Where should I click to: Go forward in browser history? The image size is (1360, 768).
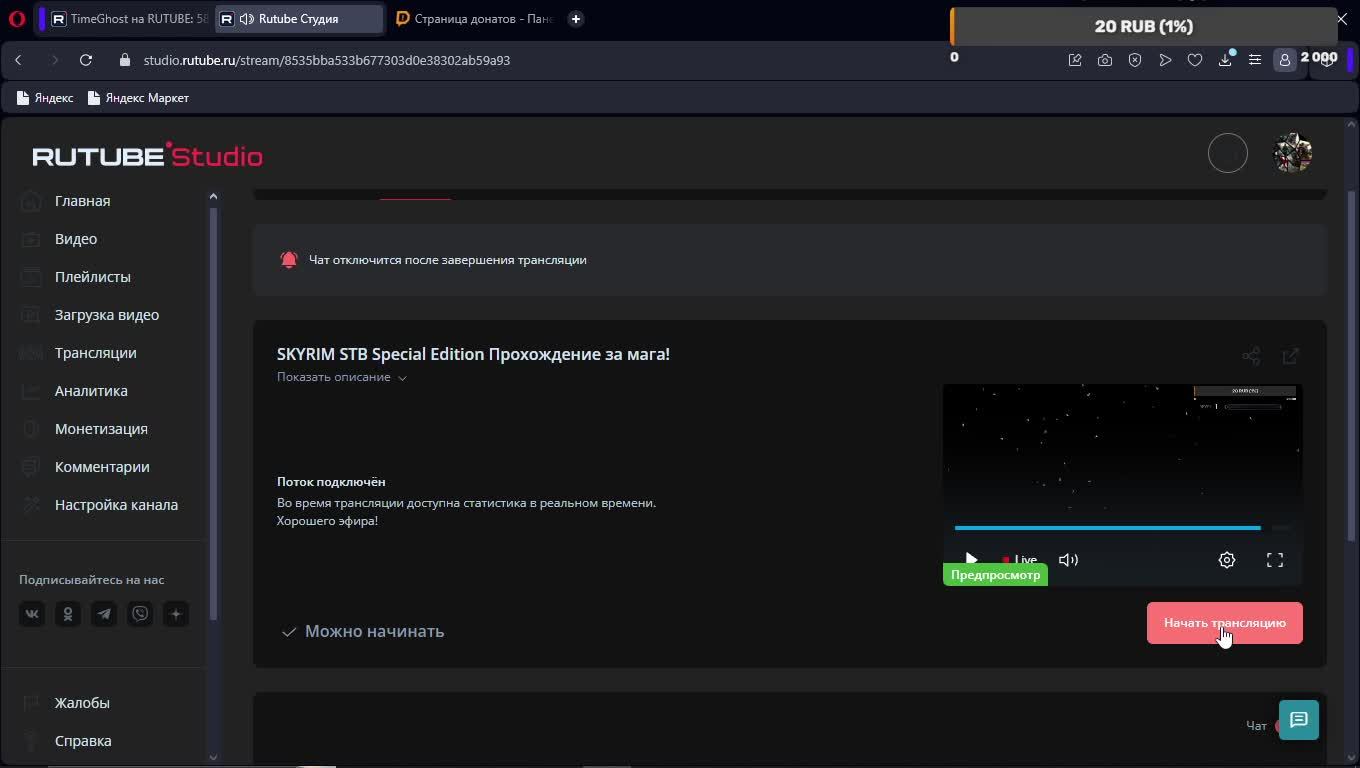[x=54, y=60]
